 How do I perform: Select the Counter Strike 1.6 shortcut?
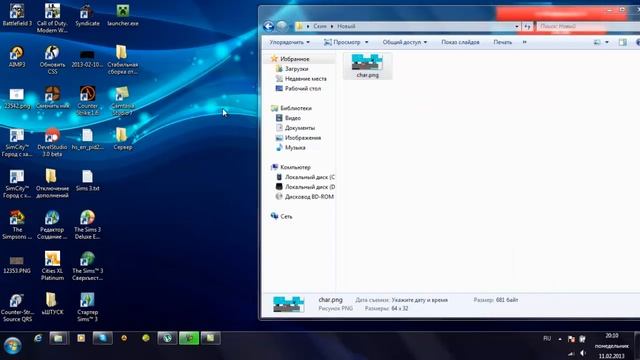[87, 100]
